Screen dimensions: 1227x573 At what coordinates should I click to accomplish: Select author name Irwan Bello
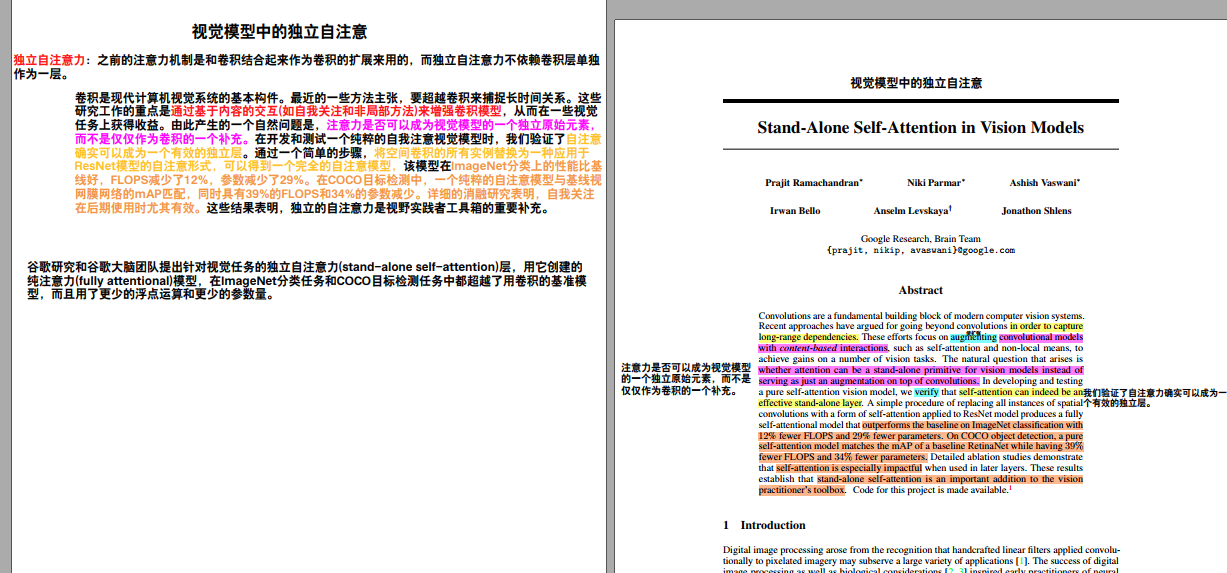(796, 211)
